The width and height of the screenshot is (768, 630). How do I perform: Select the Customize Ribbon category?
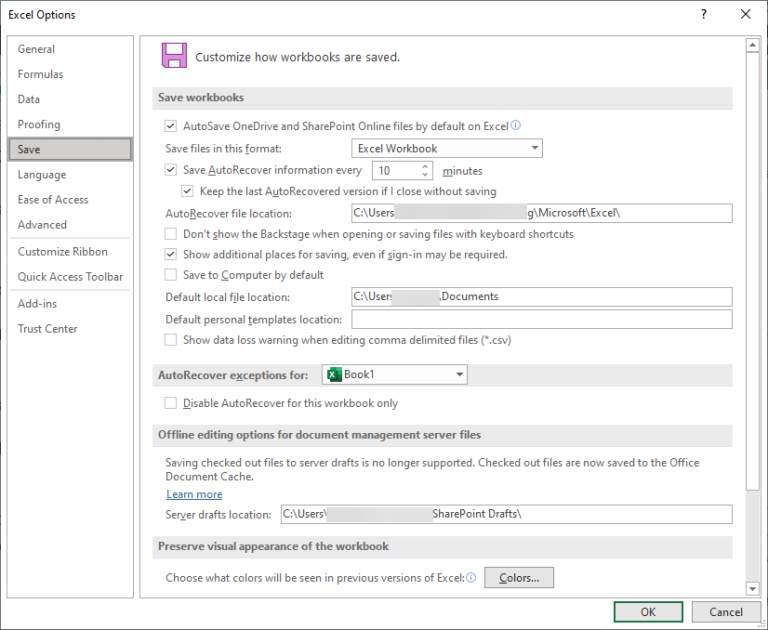(62, 252)
